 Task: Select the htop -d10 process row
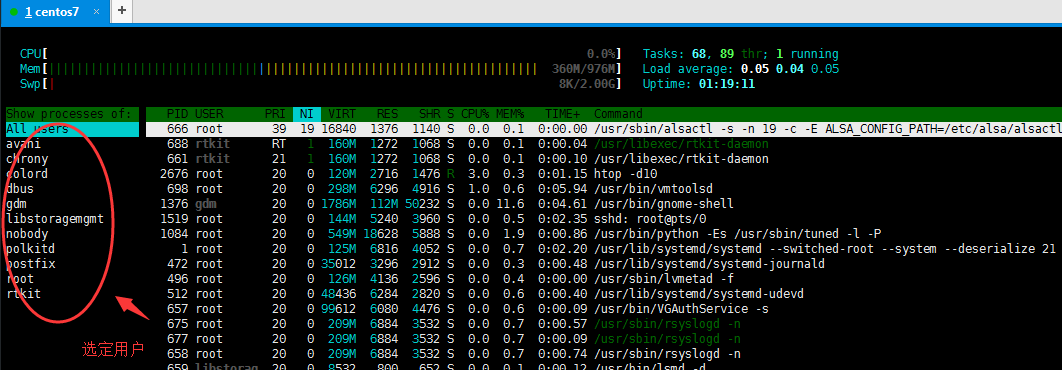[x=604, y=173]
